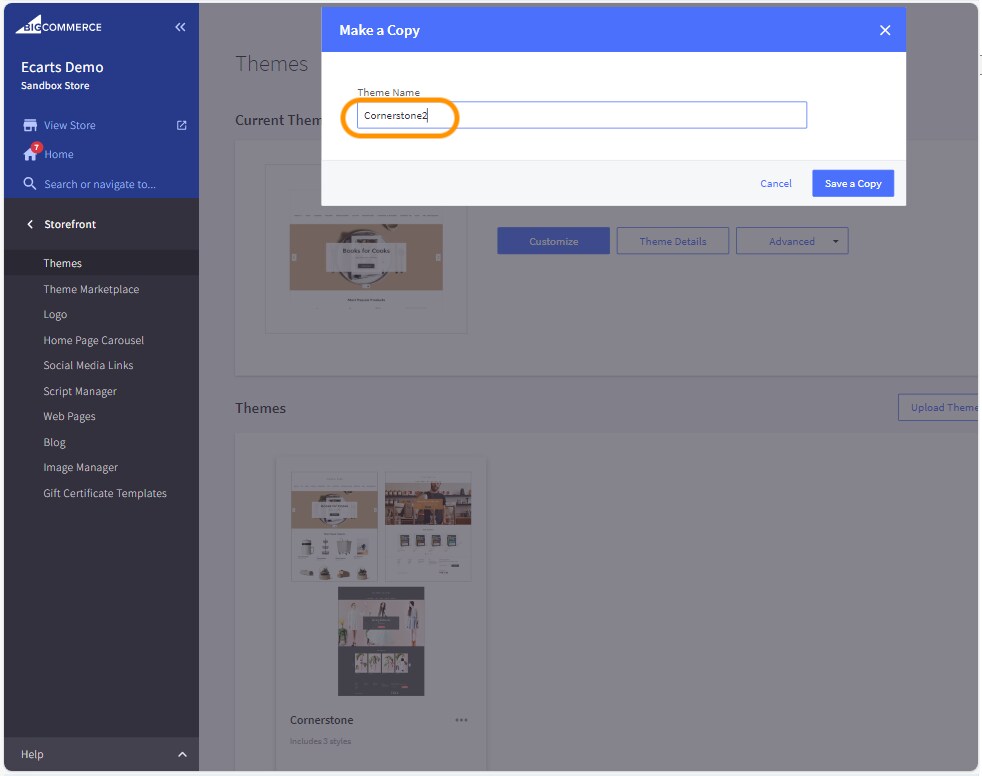The image size is (982, 776).
Task: Click the notification badge on the Home icon
Action: [x=38, y=146]
